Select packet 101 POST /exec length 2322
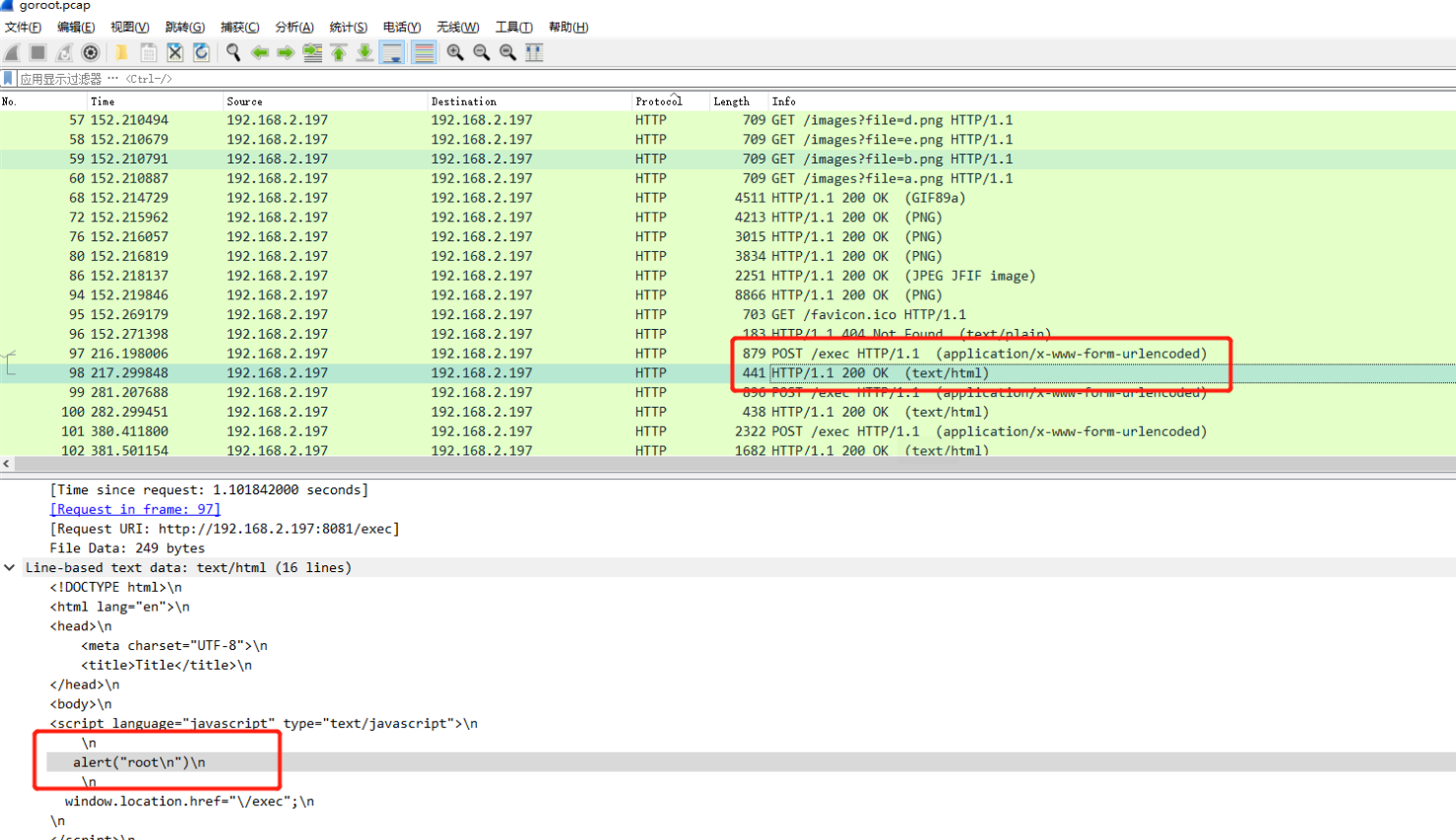 point(728,431)
